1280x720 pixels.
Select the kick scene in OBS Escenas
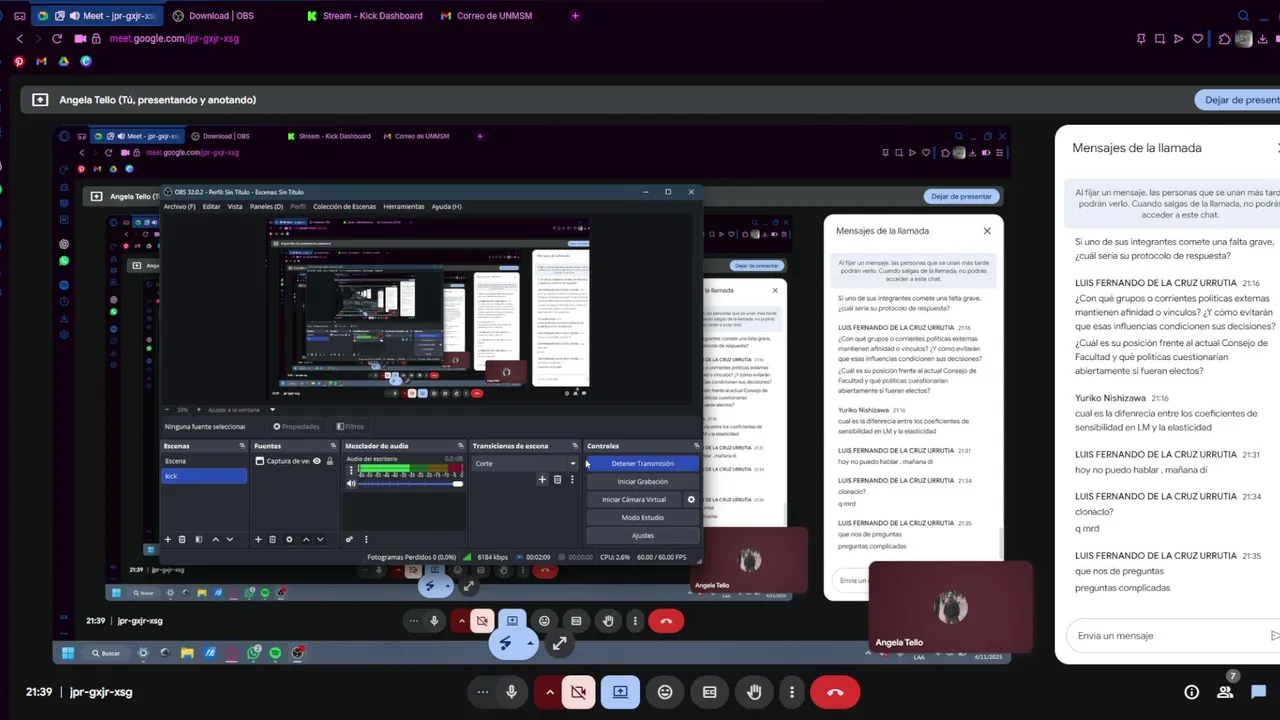point(204,476)
